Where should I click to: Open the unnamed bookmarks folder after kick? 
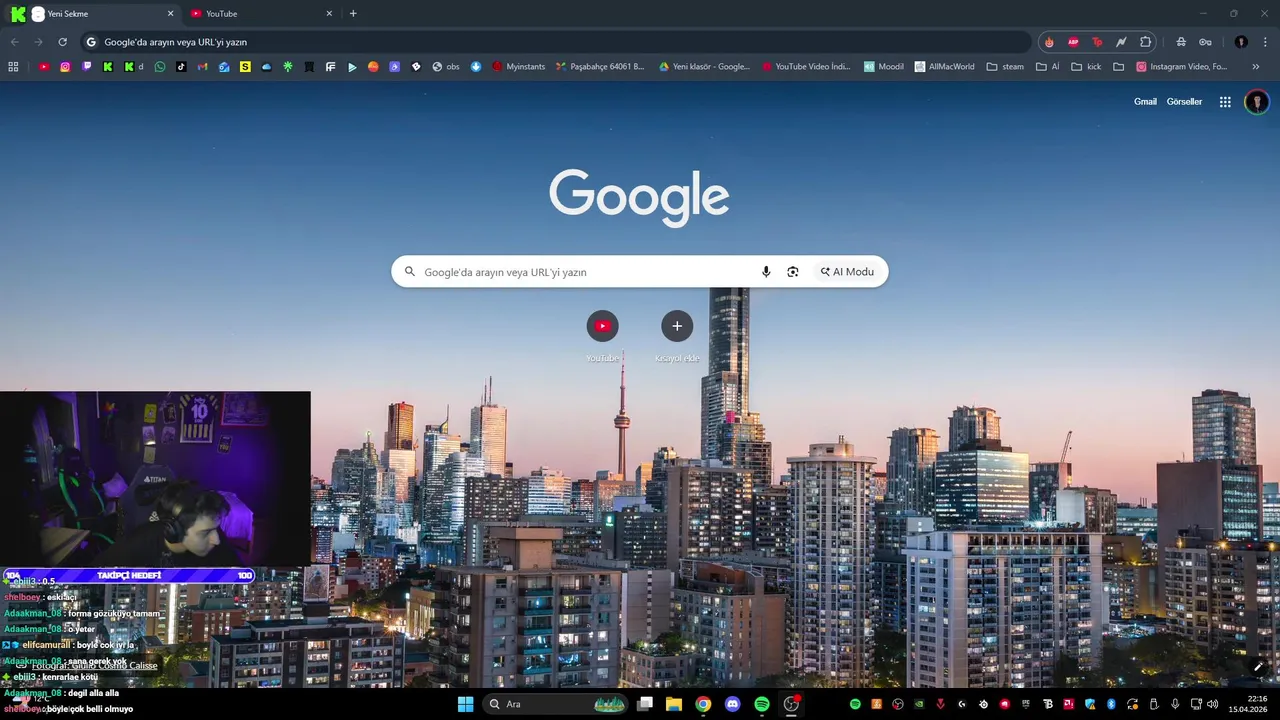click(1118, 67)
